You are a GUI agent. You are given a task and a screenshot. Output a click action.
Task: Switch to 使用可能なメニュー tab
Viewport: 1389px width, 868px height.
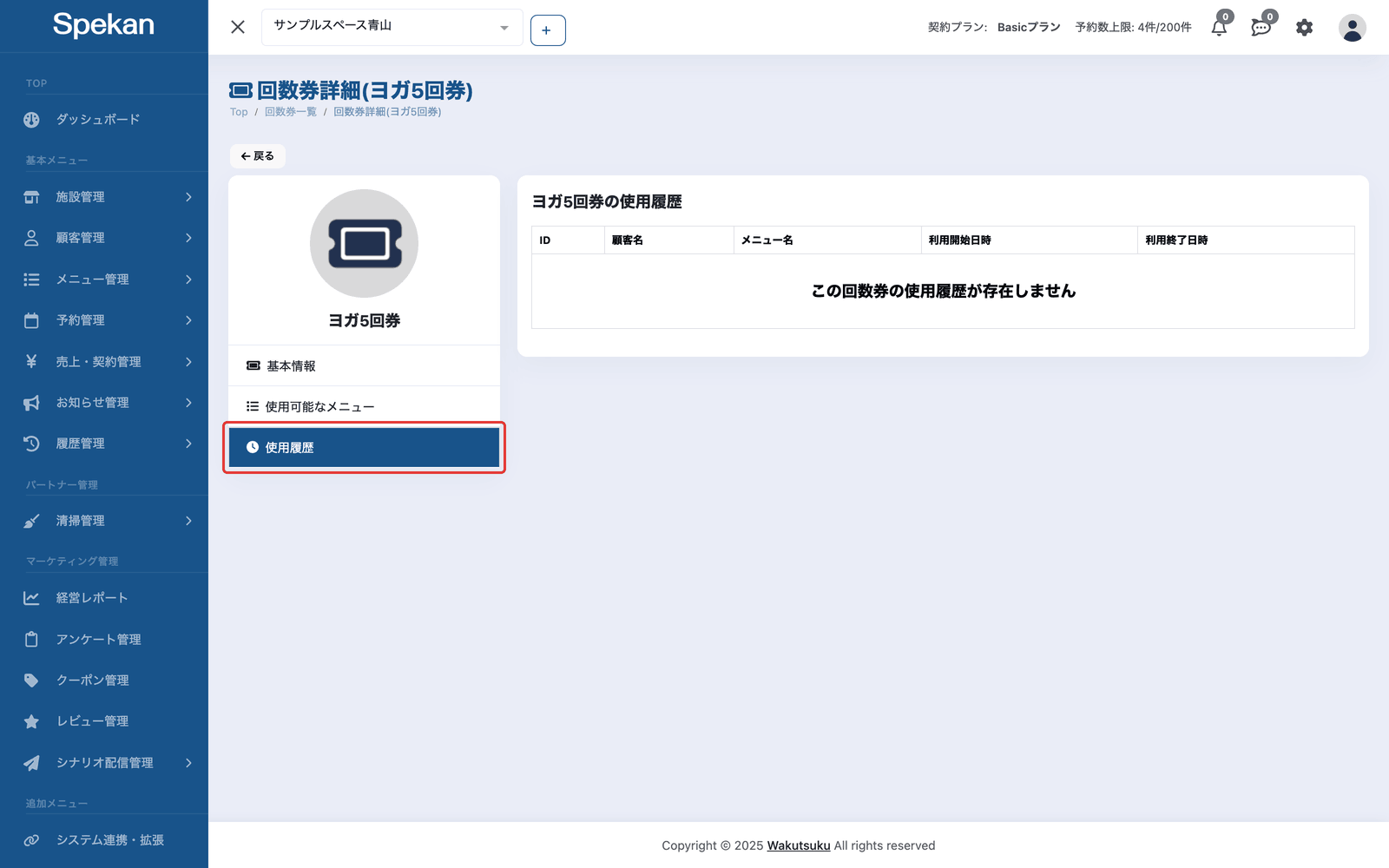(x=364, y=406)
